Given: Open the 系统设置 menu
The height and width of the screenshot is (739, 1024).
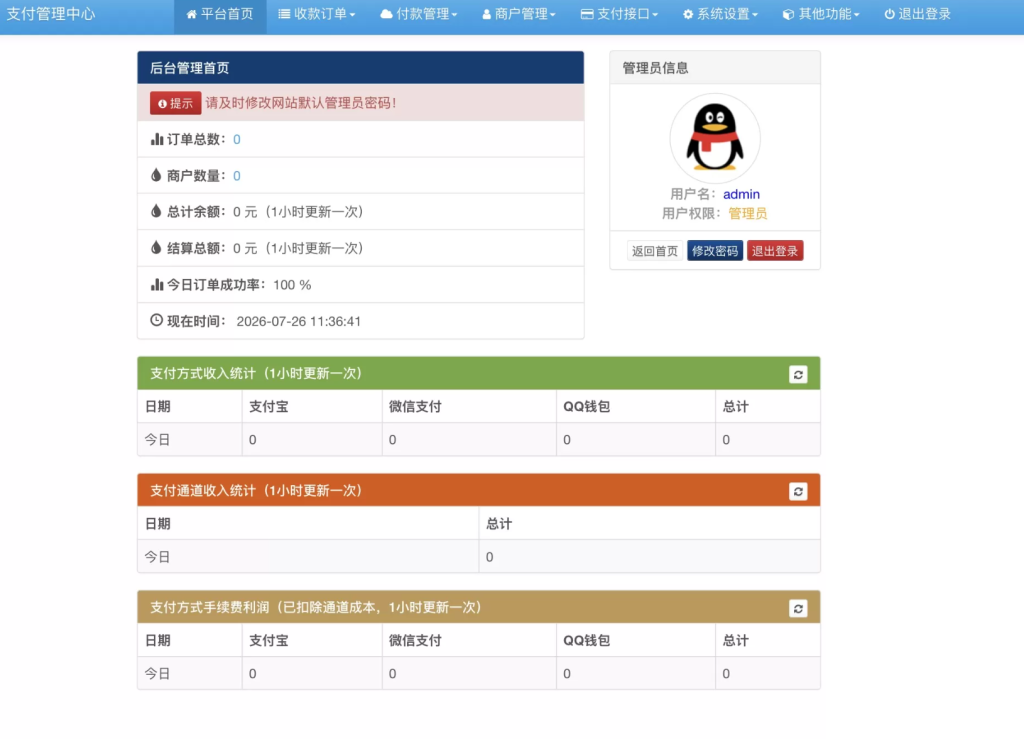Looking at the screenshot, I should coord(720,14).
